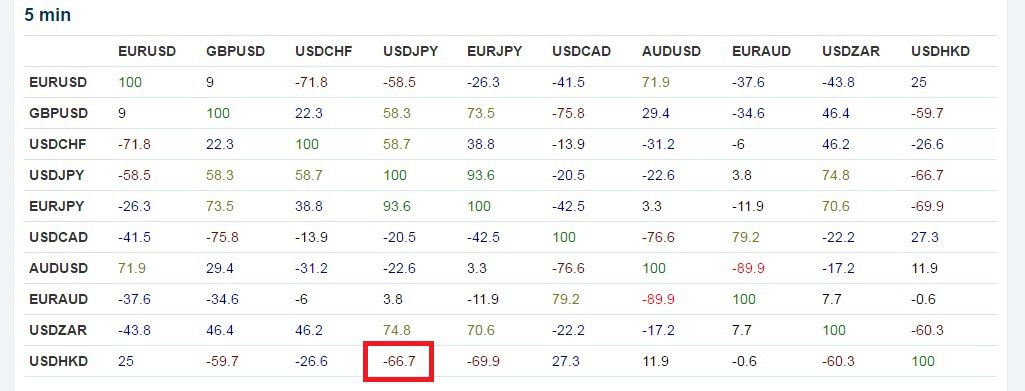This screenshot has width=1025, height=391.
Task: Select the AUDUSD row label
Action: pyautogui.click(x=58, y=268)
